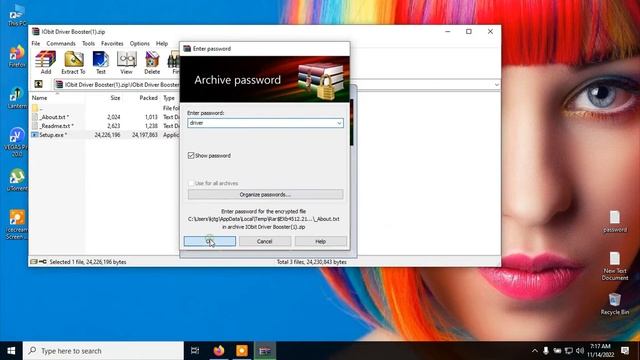The height and width of the screenshot is (360, 640).
Task: Open the Favorites menu
Action: (x=112, y=44)
